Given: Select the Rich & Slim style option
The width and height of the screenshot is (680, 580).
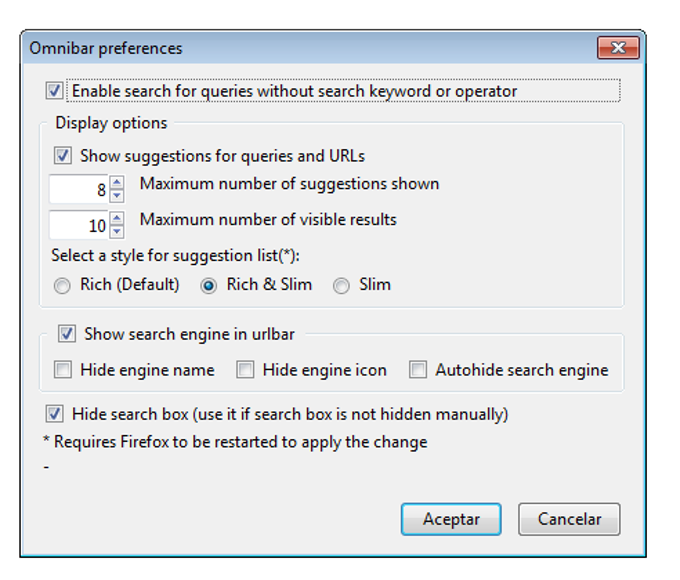Looking at the screenshot, I should click(x=209, y=286).
